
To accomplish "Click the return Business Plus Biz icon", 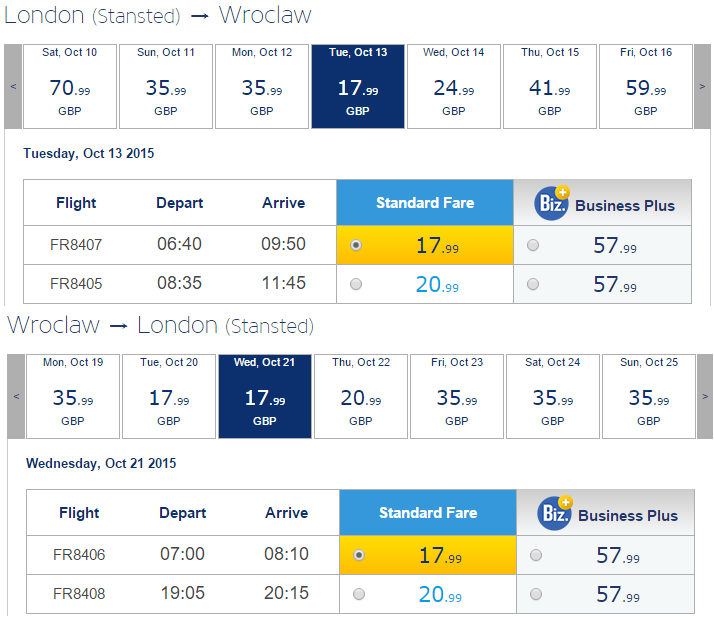I will pos(555,513).
